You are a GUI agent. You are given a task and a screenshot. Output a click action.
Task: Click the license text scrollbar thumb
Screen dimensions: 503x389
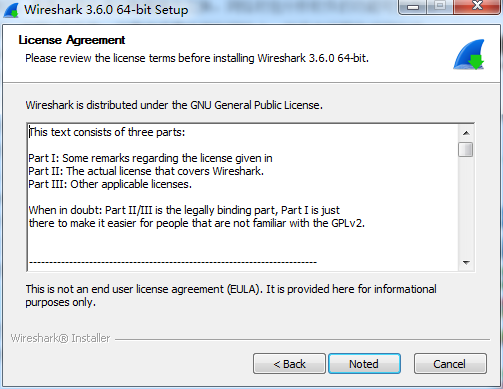tap(466, 149)
